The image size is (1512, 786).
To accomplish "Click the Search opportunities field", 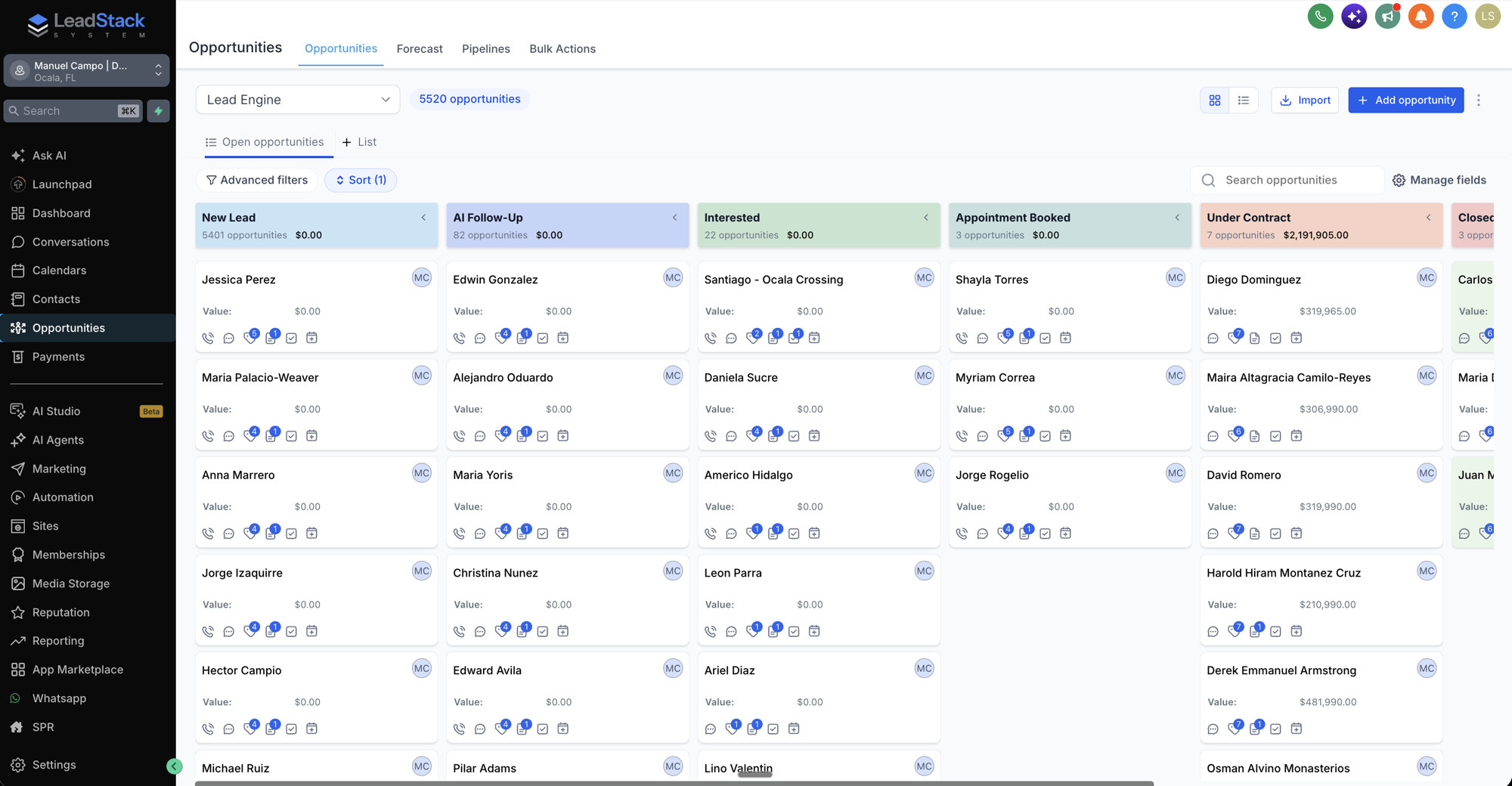I will point(1287,180).
